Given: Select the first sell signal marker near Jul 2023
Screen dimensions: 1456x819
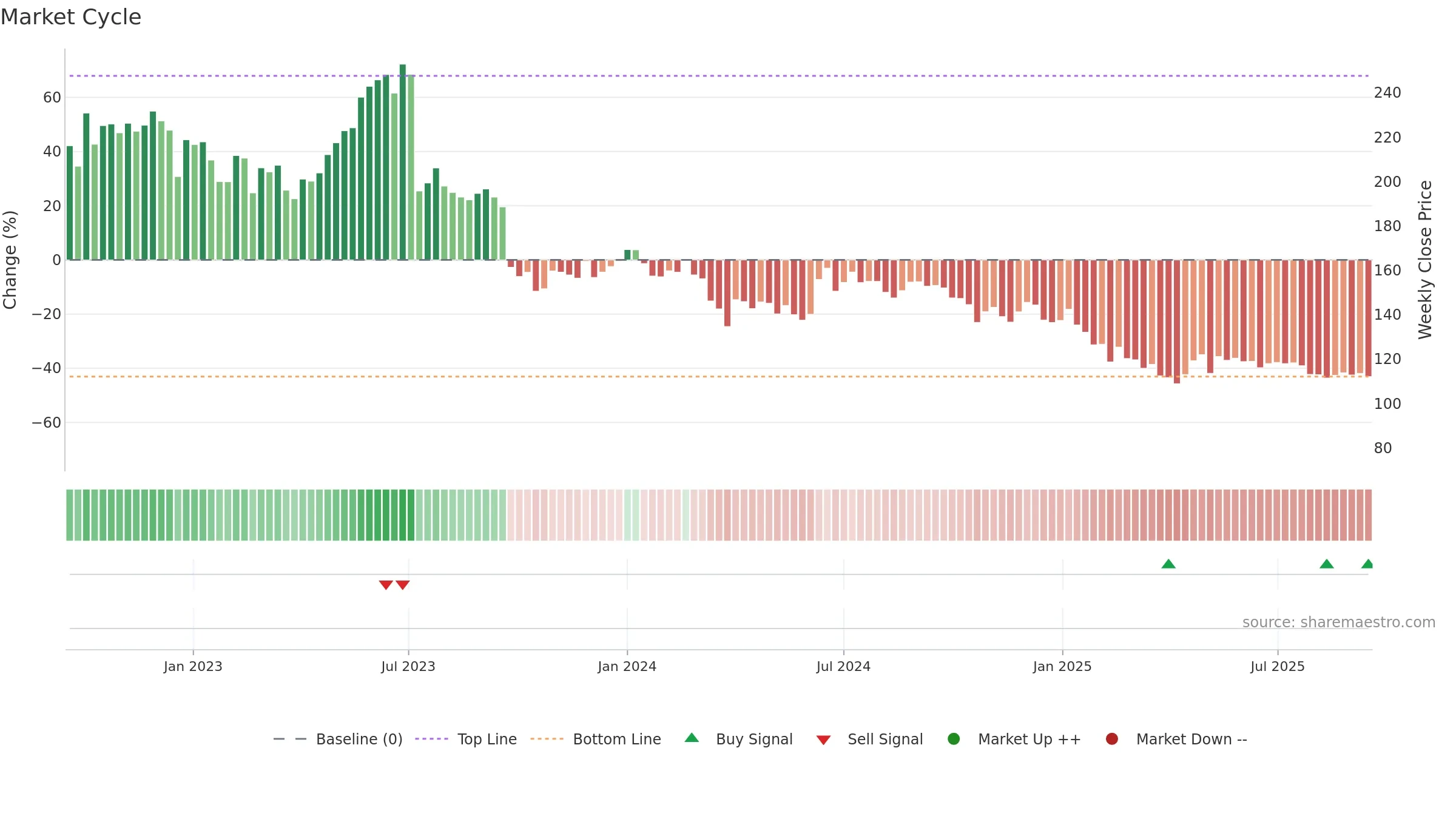Looking at the screenshot, I should coord(386,585).
